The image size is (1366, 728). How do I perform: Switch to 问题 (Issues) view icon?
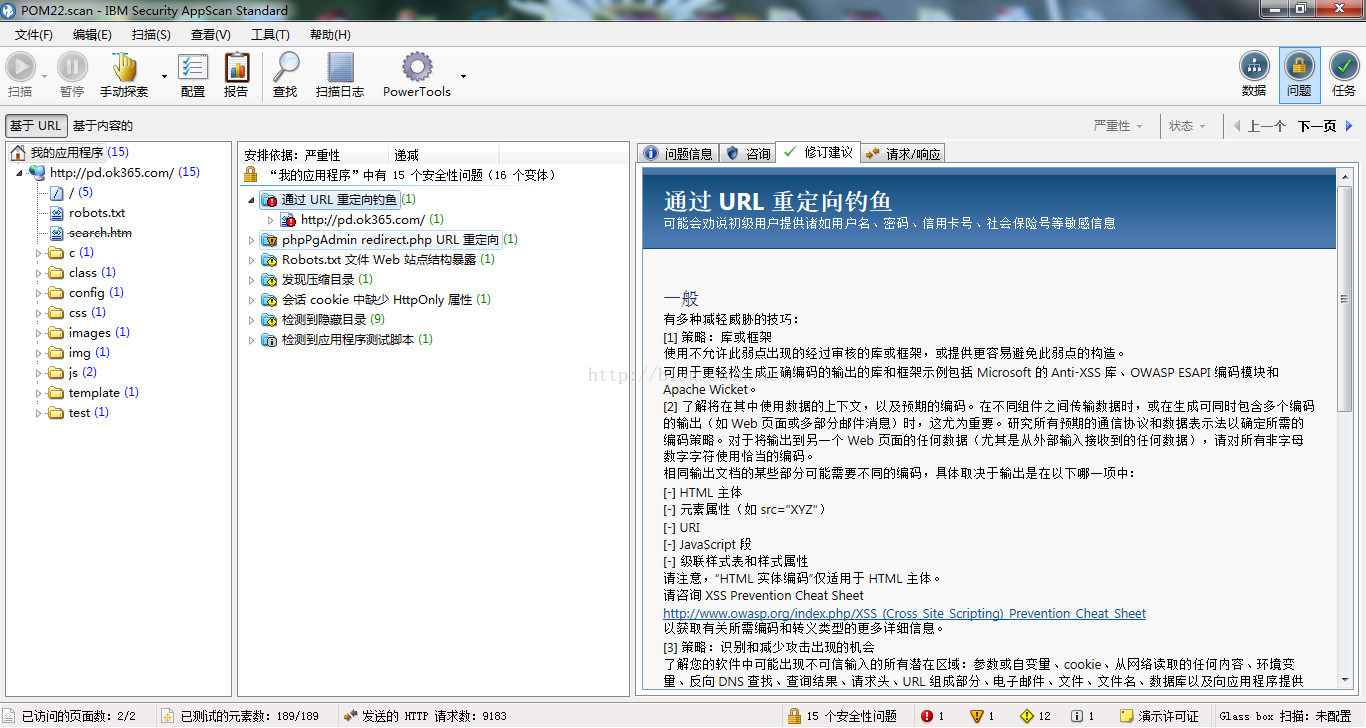pyautogui.click(x=1299, y=67)
